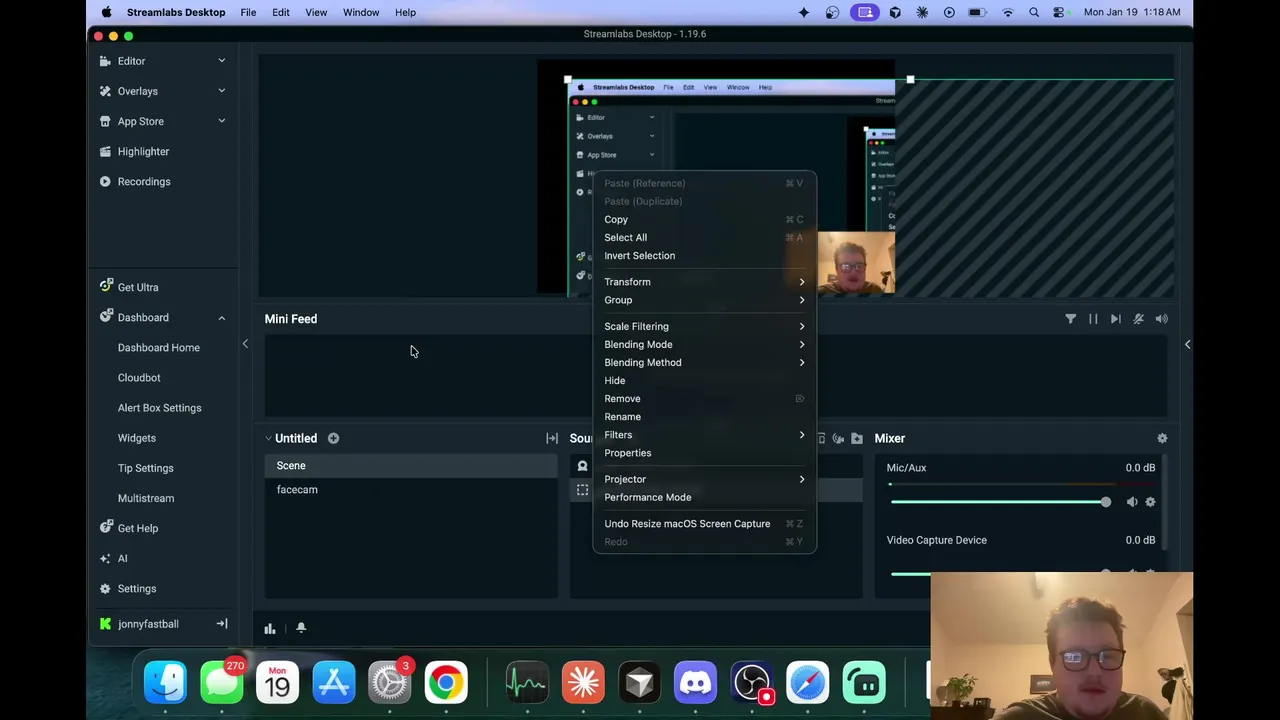Viewport: 1280px width, 720px height.
Task: Filter the Mini Feed events
Action: 1070,319
